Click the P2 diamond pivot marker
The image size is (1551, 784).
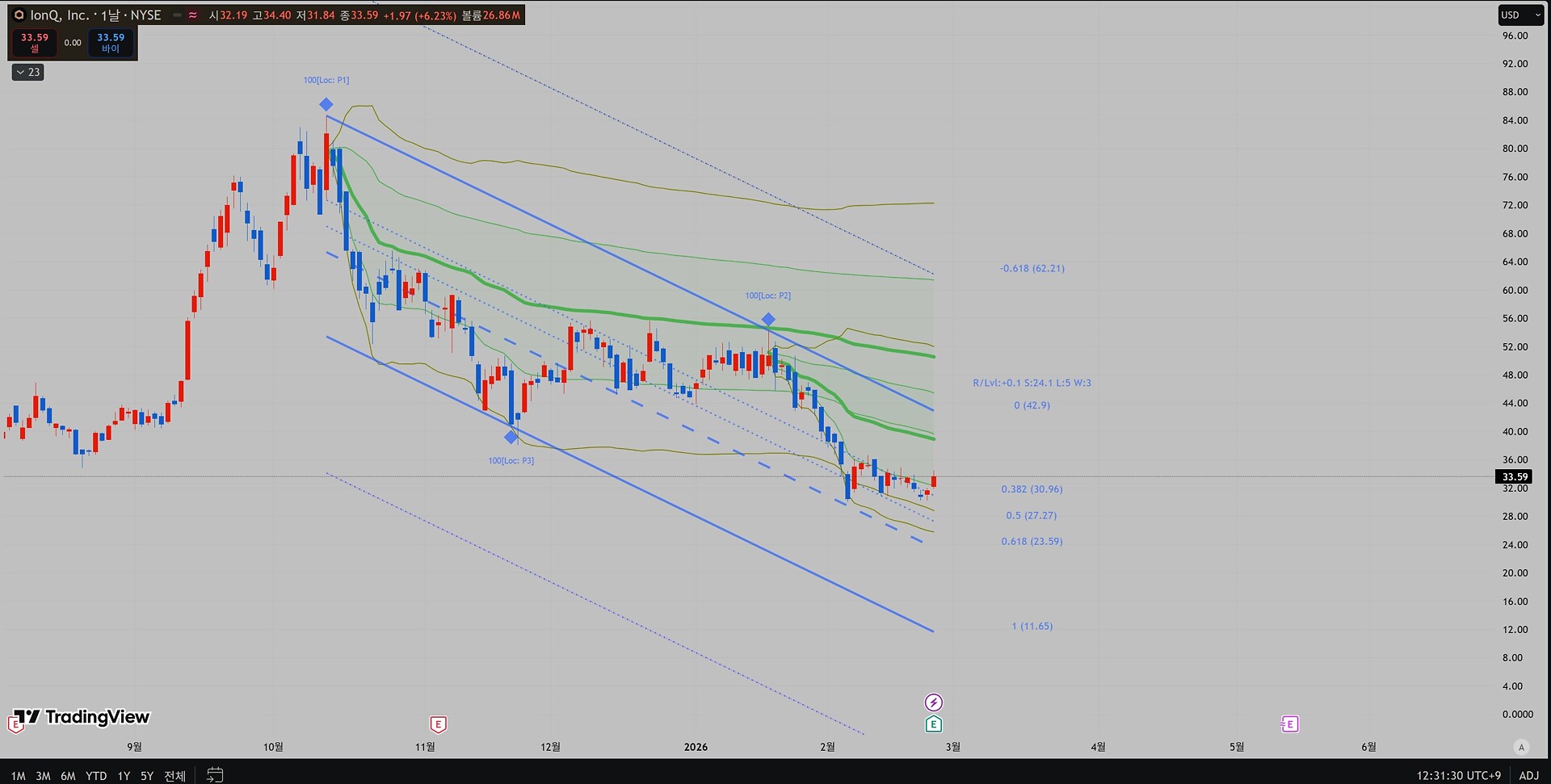point(768,320)
